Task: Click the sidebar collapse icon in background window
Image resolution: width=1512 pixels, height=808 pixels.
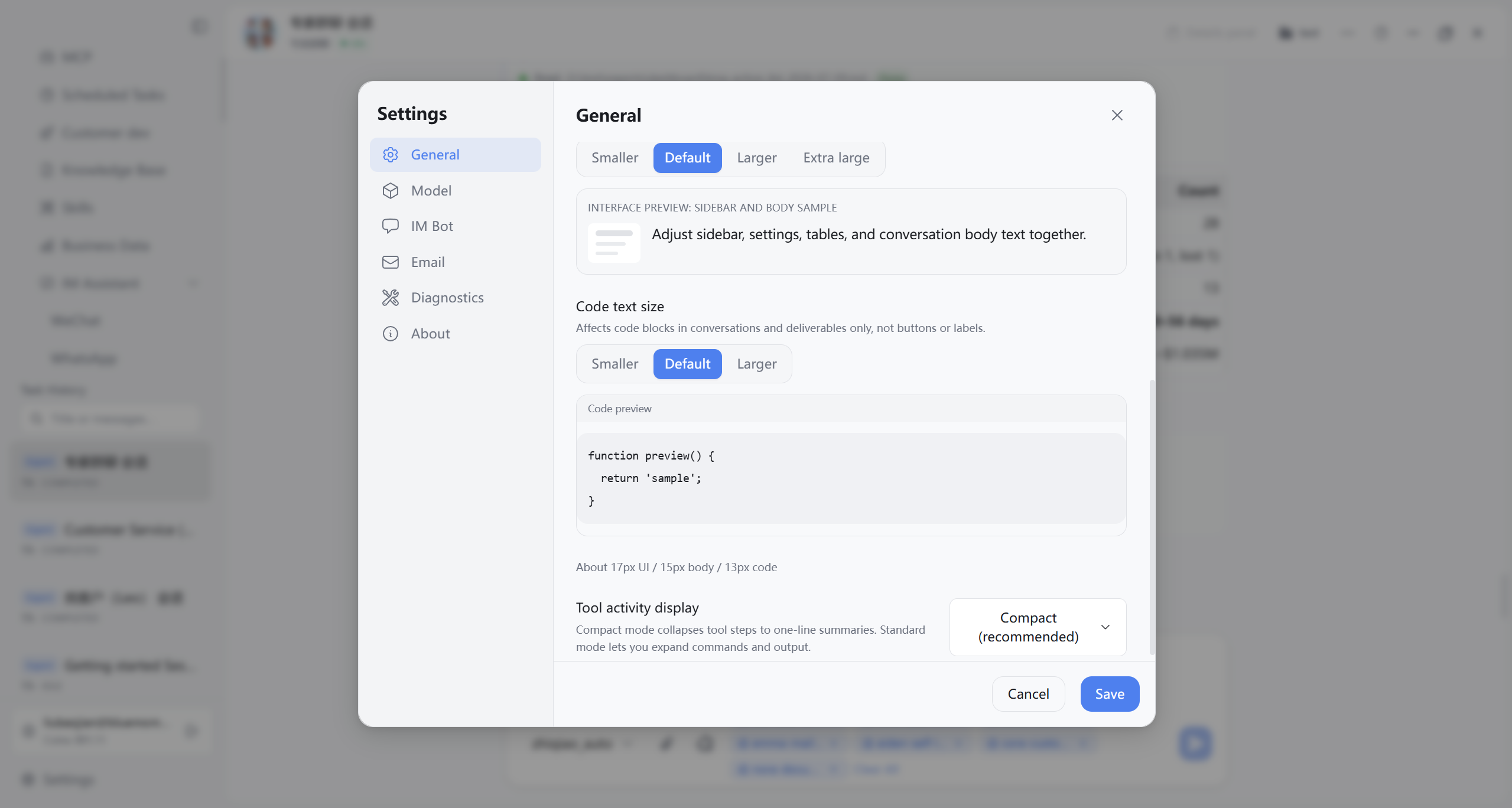Action: [199, 27]
